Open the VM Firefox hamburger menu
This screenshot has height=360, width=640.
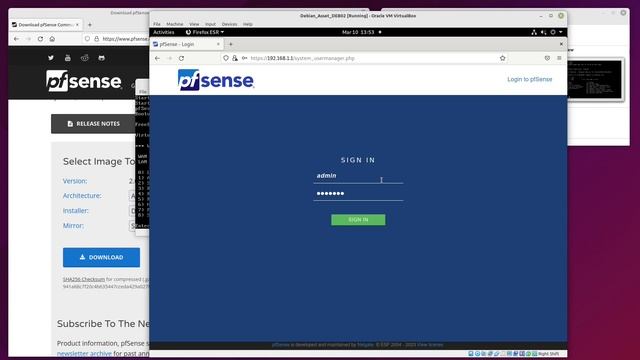559,58
